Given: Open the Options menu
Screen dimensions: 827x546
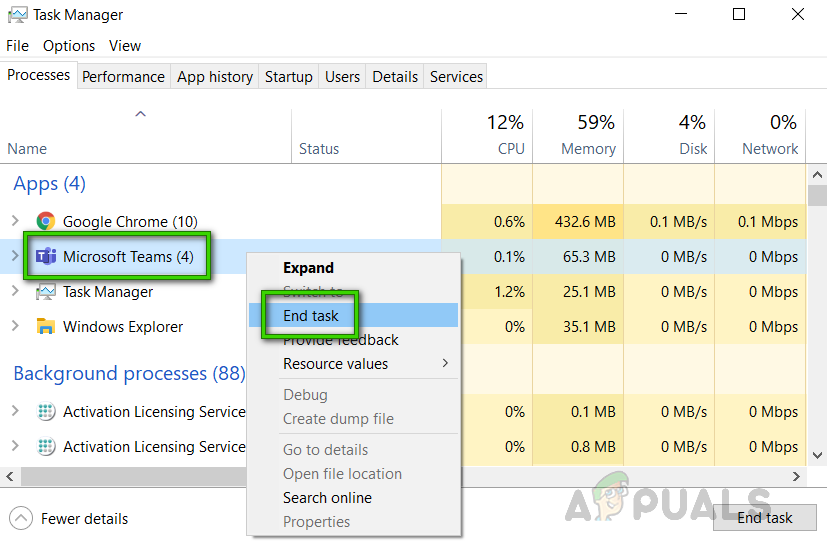Looking at the screenshot, I should (x=69, y=46).
